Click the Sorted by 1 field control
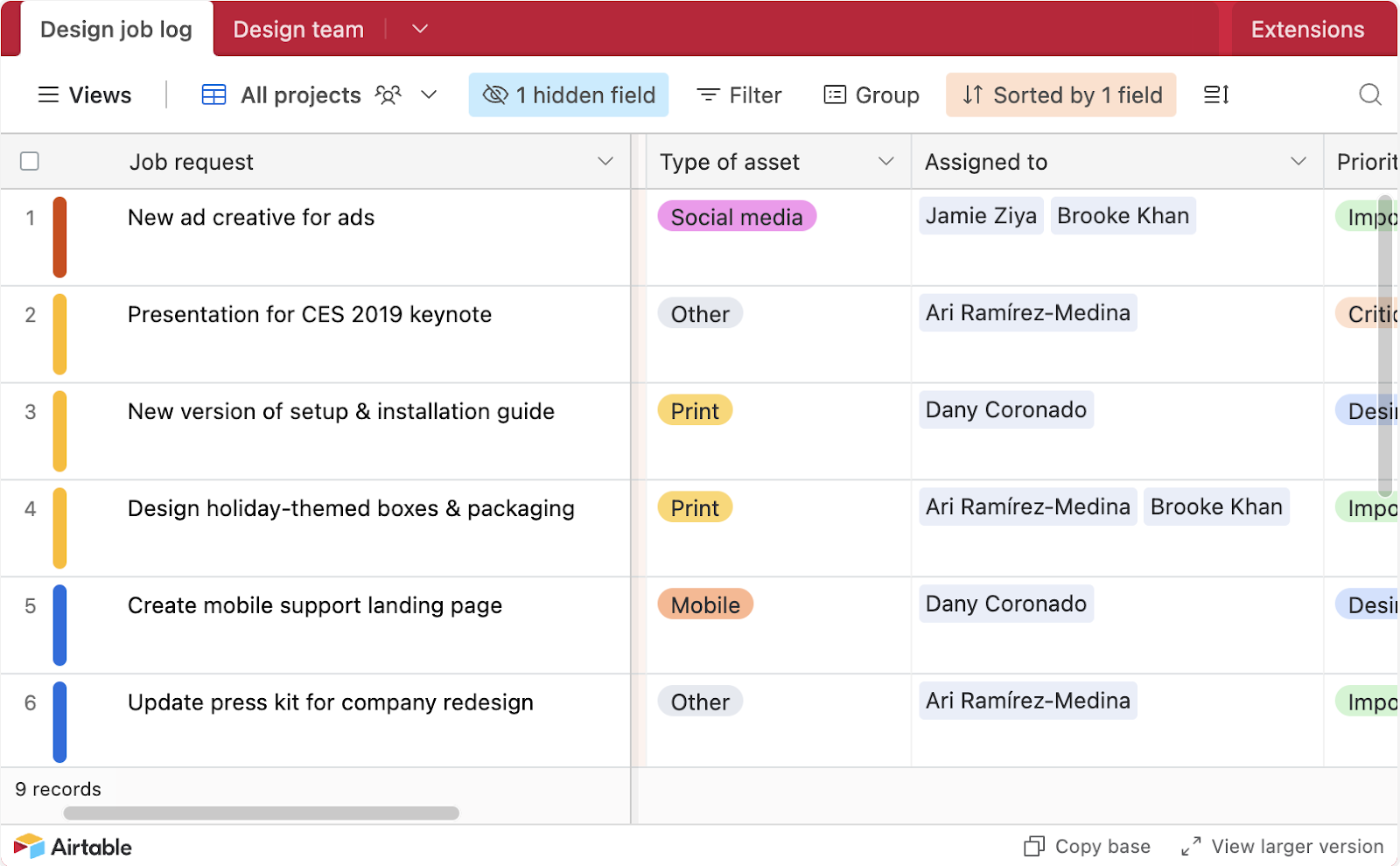Viewport: 1400px width, 866px height. tap(1060, 94)
